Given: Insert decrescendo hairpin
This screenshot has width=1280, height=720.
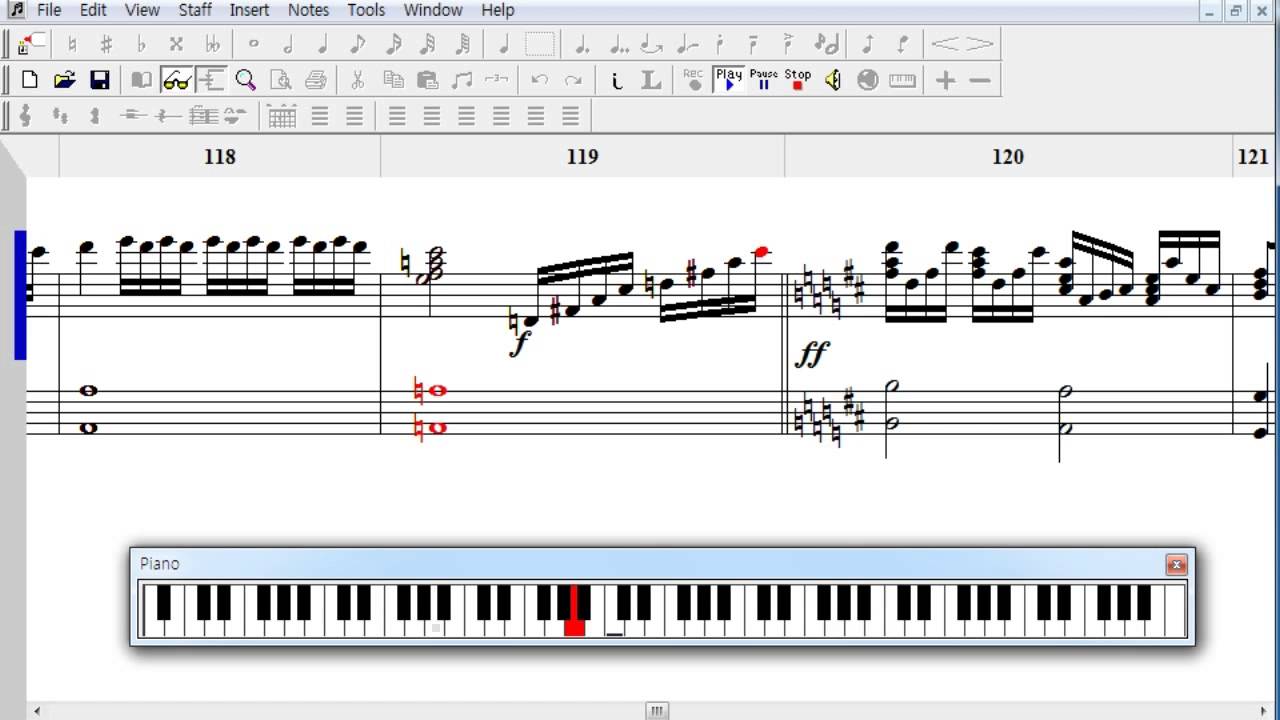Looking at the screenshot, I should [979, 44].
